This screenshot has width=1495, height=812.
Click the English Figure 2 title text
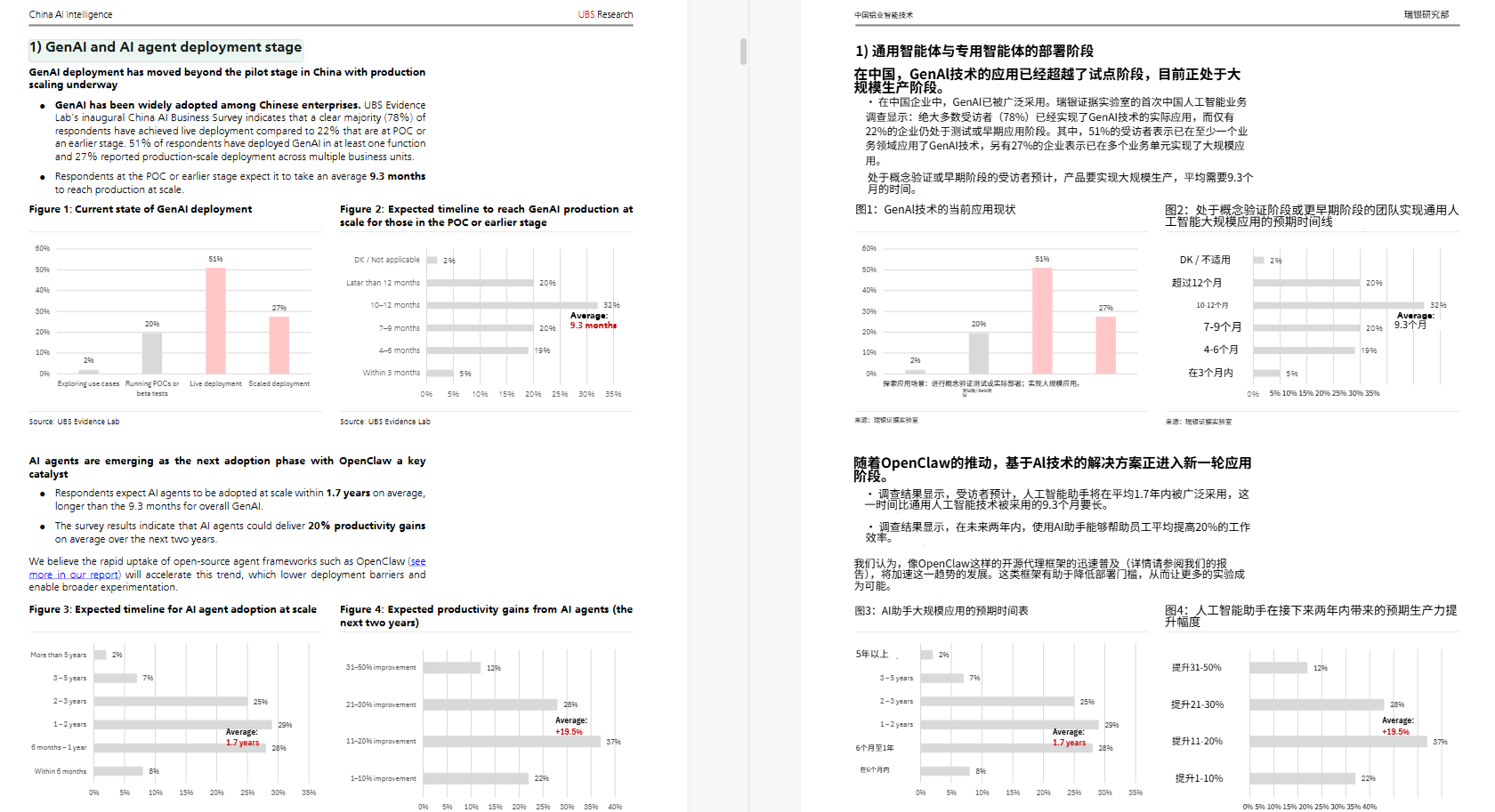[486, 215]
